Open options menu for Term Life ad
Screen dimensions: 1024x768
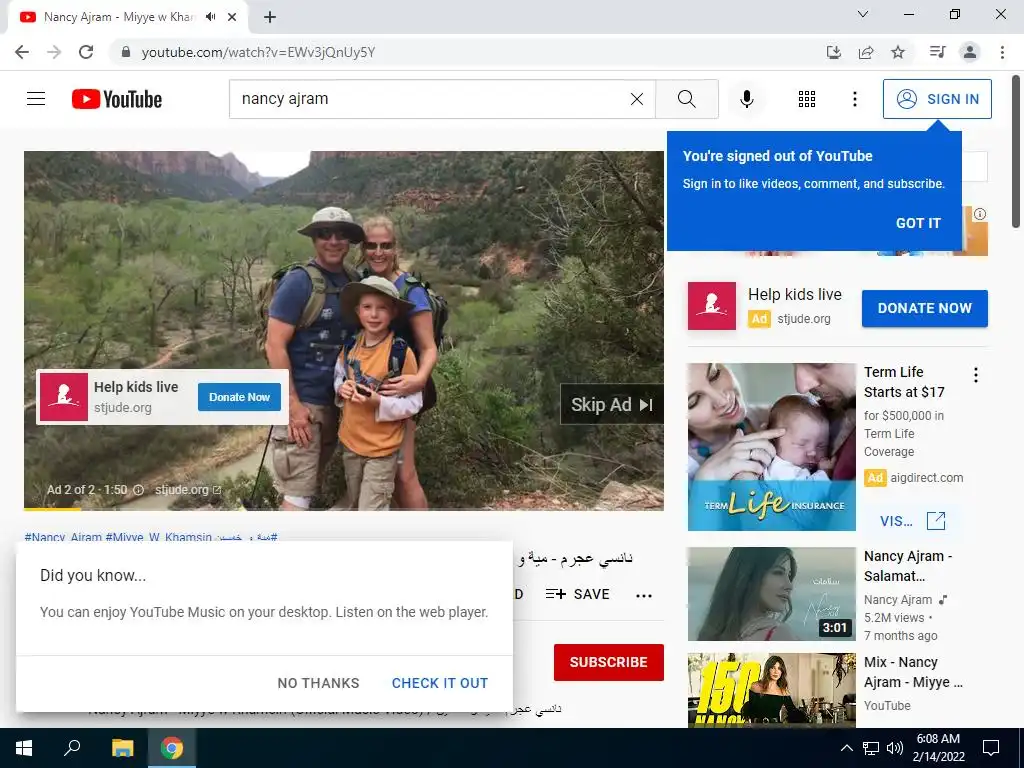click(x=976, y=375)
